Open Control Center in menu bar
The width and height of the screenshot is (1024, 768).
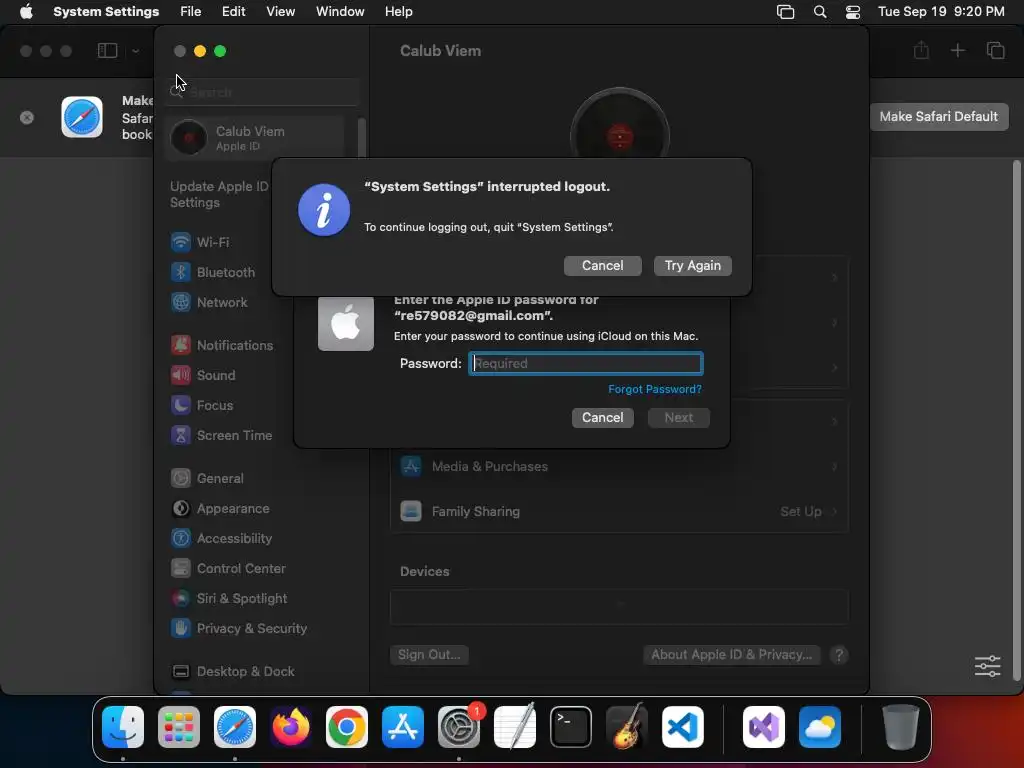(x=852, y=12)
